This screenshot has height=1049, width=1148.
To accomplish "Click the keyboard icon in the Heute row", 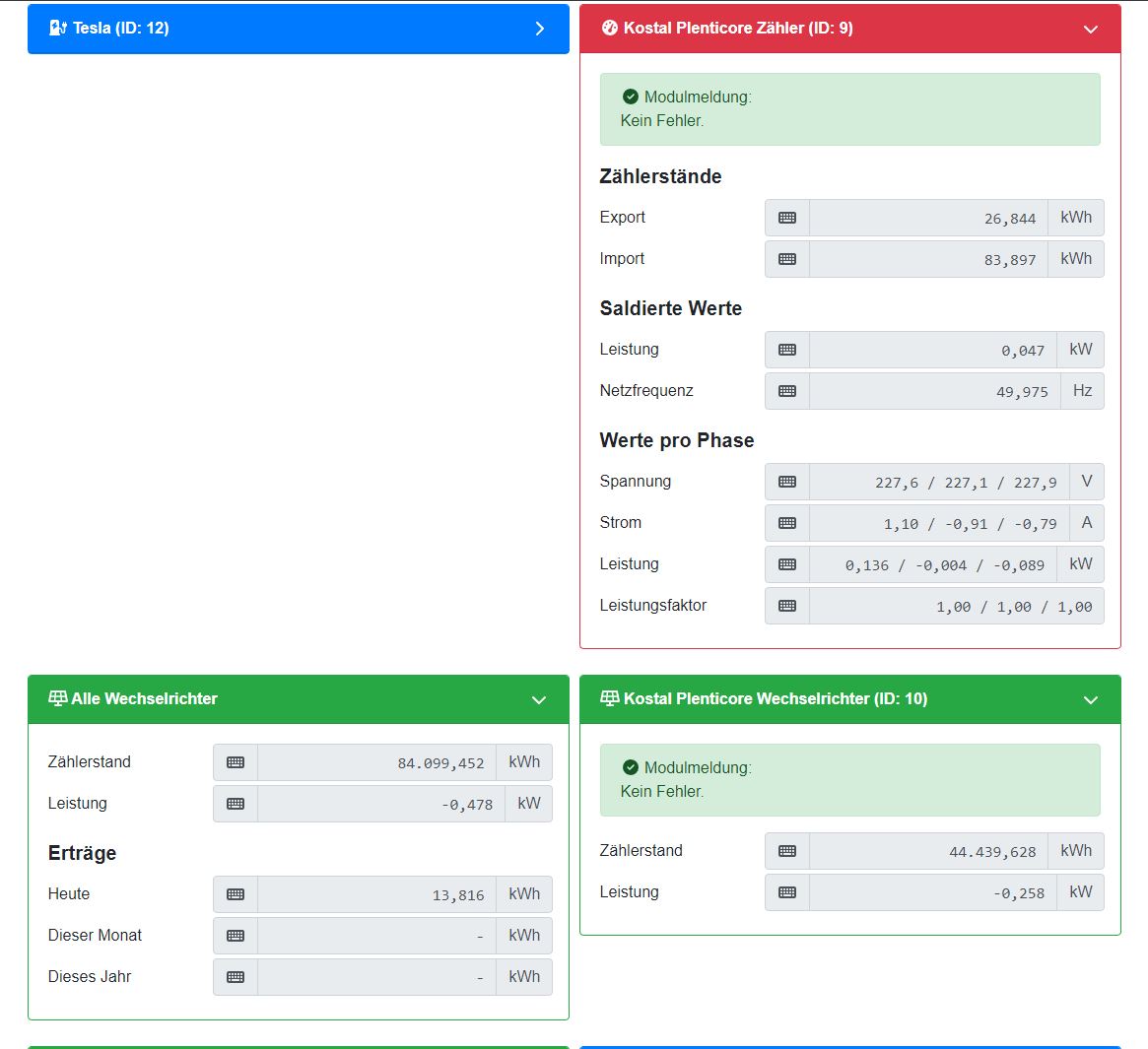I will [235, 894].
